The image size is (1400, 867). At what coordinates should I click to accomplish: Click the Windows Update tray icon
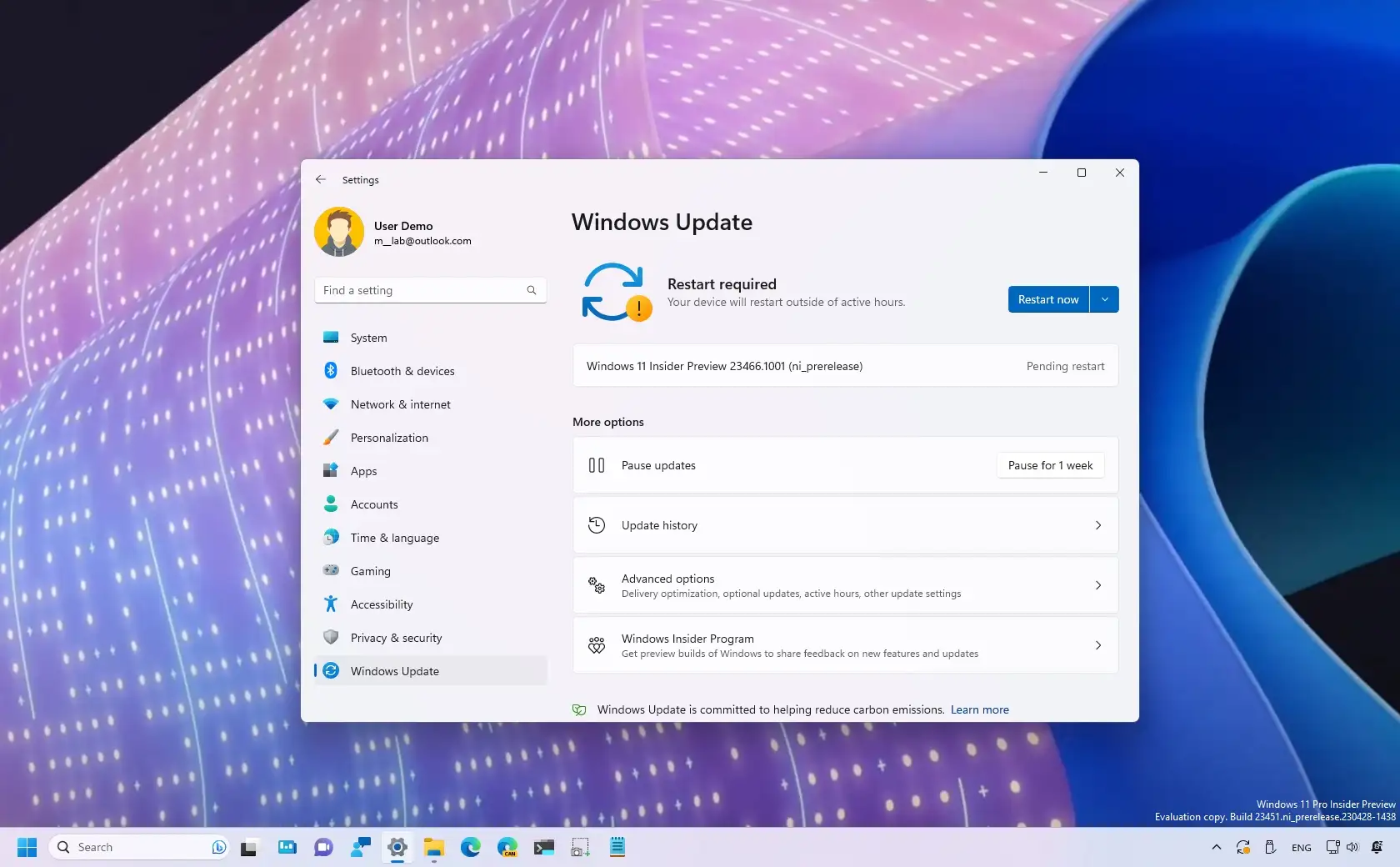1243,847
